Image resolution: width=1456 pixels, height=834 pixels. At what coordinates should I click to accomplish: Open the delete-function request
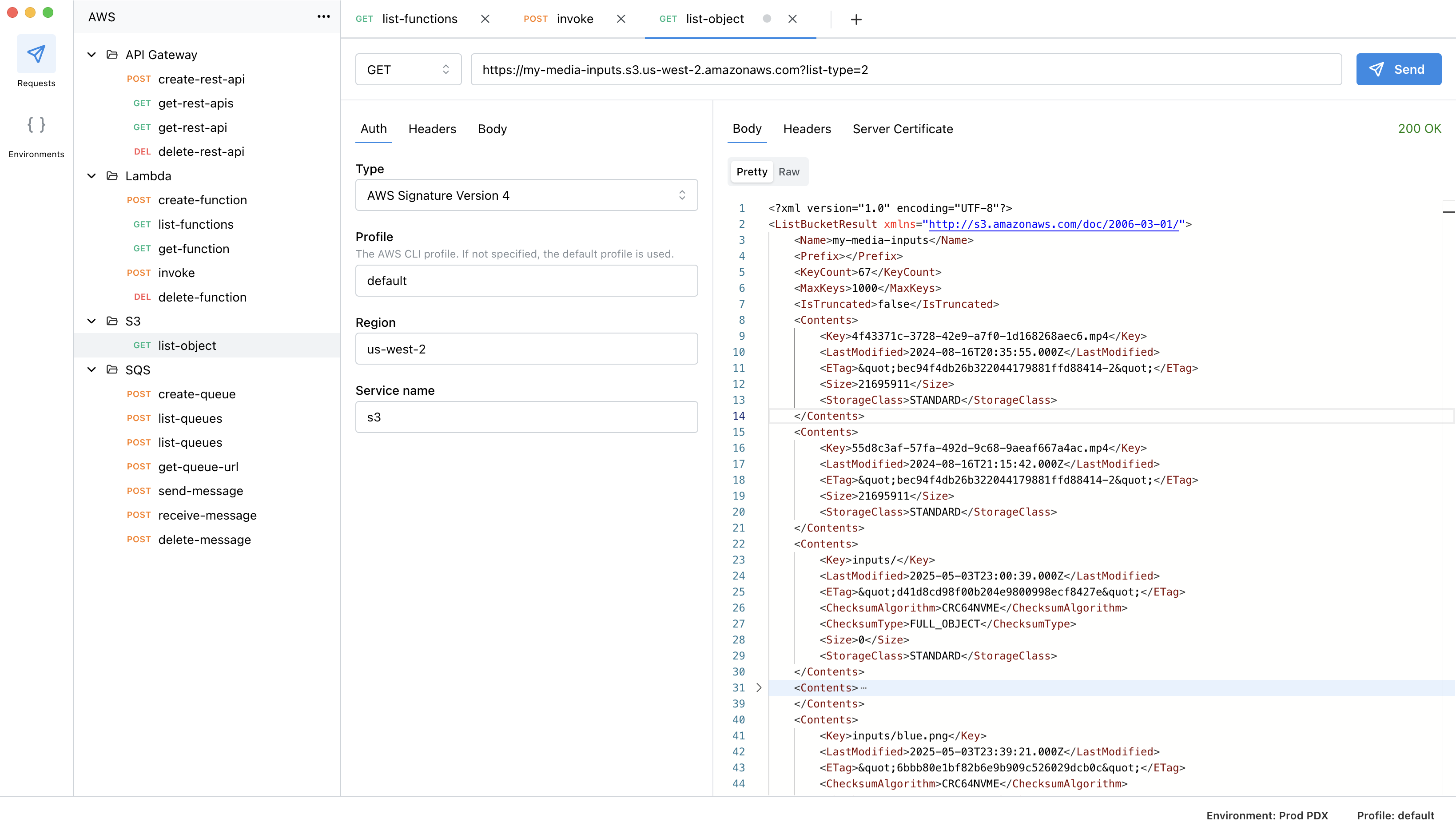point(207,297)
